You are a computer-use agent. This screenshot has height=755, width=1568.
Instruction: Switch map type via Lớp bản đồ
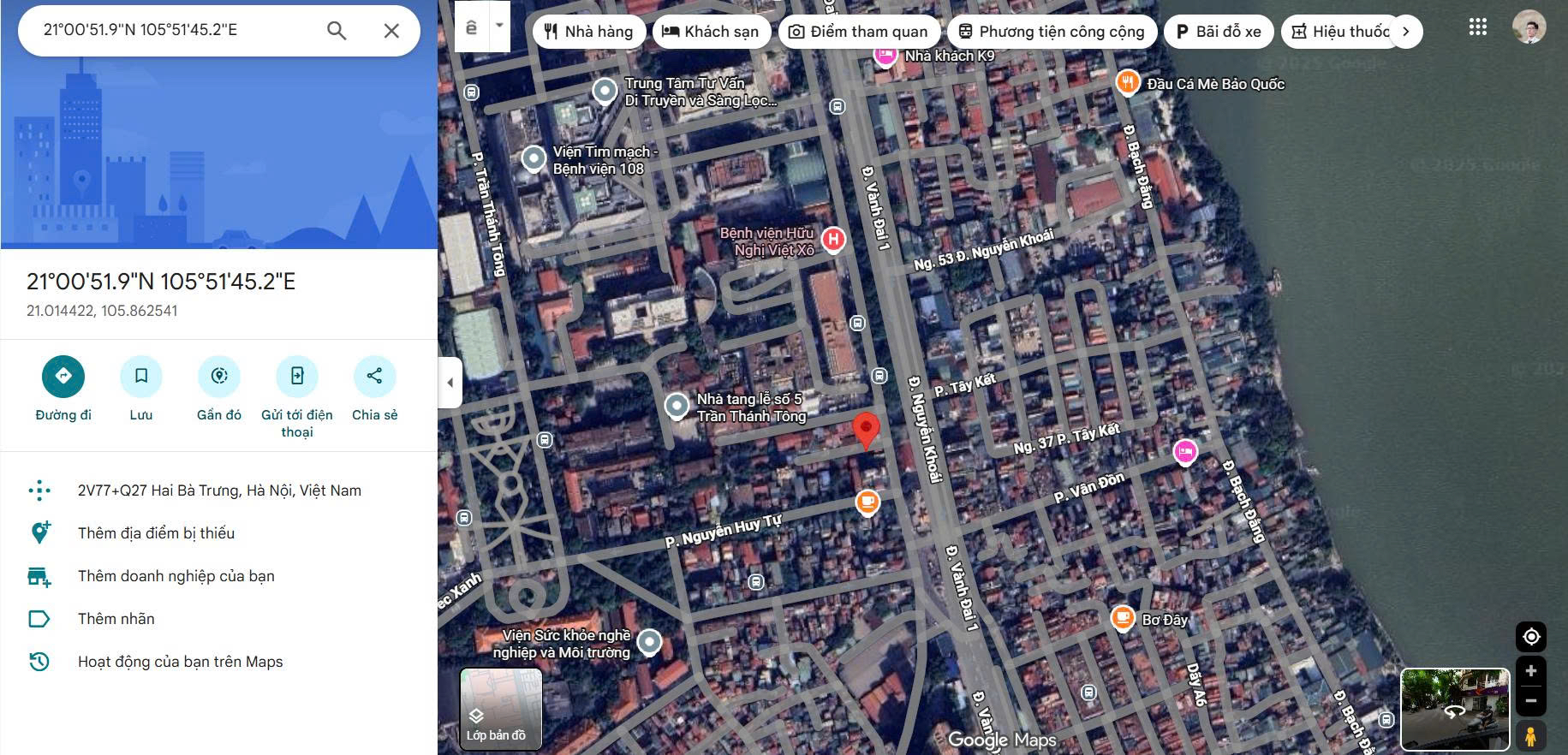pos(501,709)
